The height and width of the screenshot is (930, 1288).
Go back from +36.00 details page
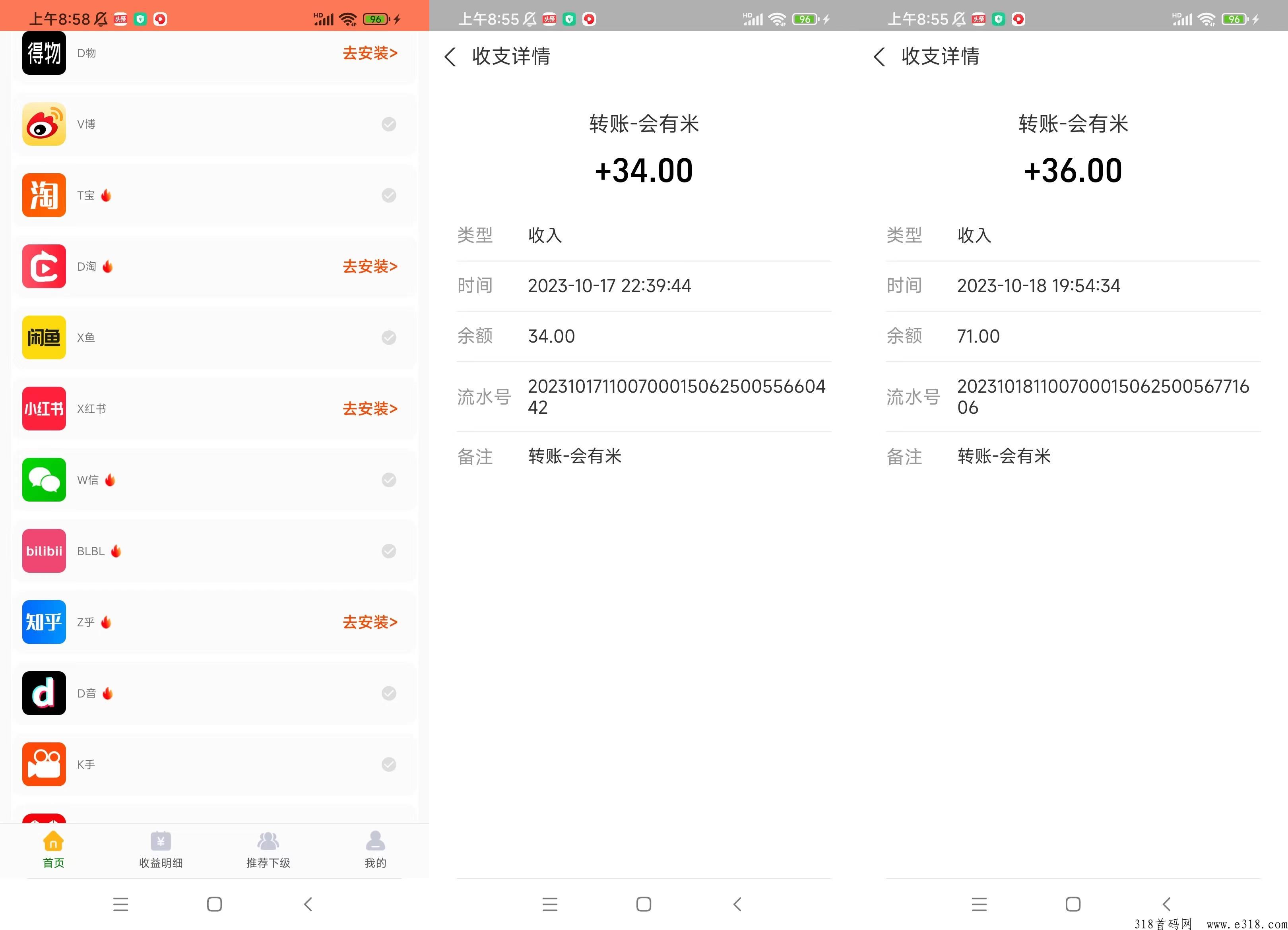click(x=879, y=56)
